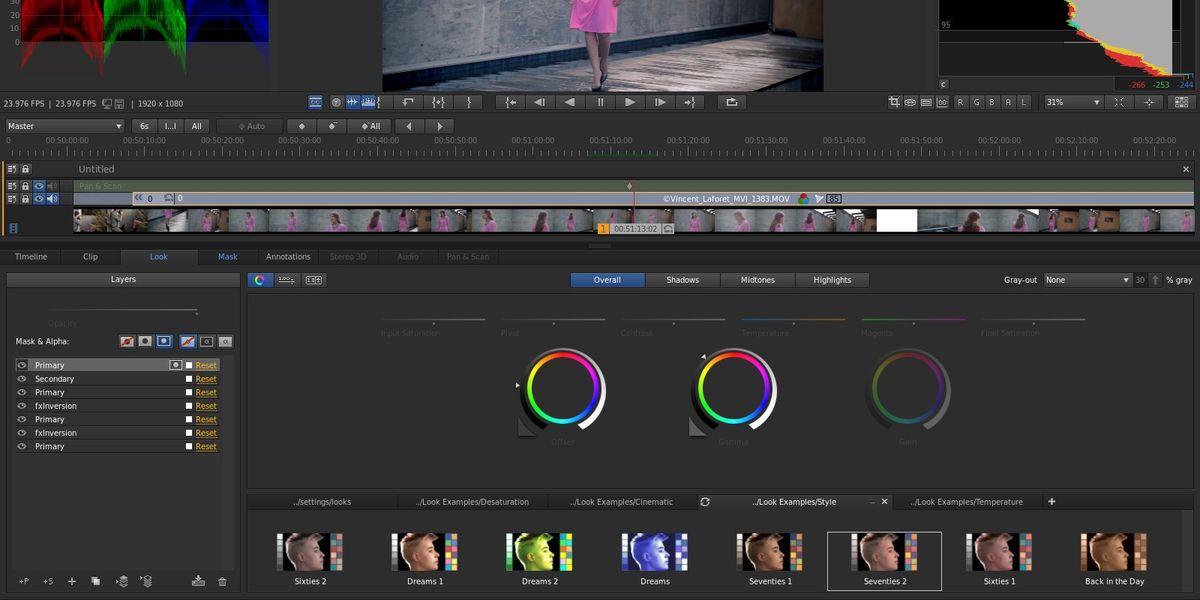Show luminance channel (L)
This screenshot has width=1200, height=600.
1024,102
